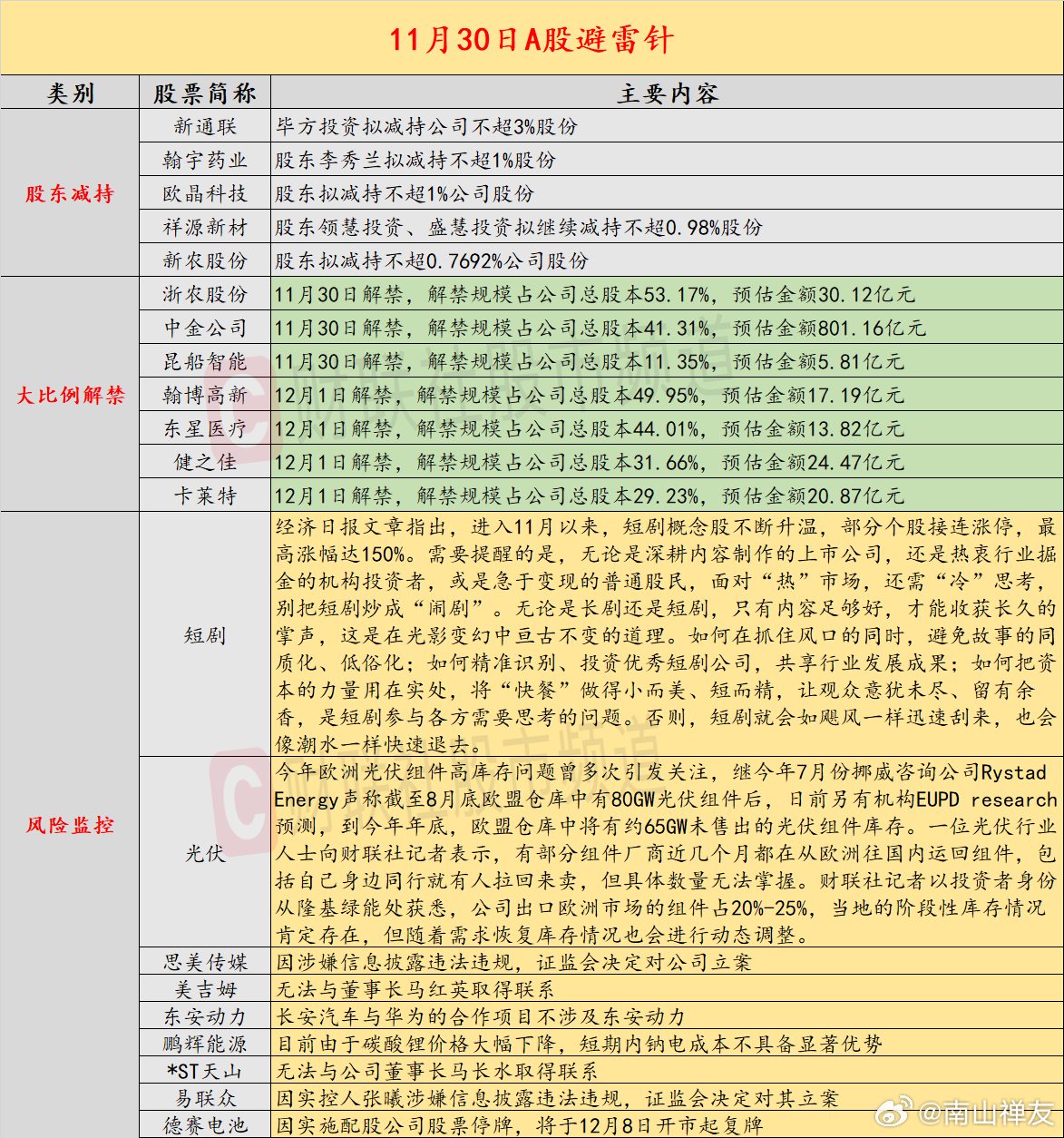The image size is (1064, 1138).
Task: Select stock name '新农股份'
Action: point(205,260)
